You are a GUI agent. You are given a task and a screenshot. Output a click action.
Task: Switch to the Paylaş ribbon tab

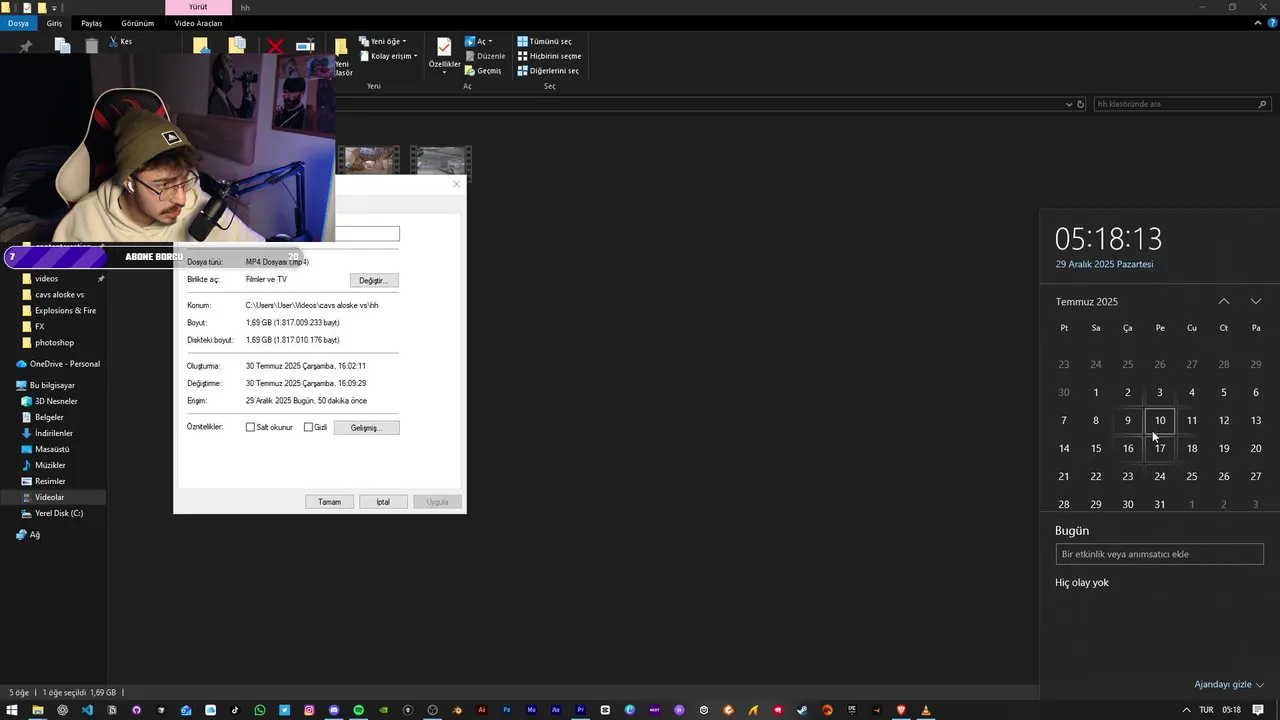tap(91, 23)
